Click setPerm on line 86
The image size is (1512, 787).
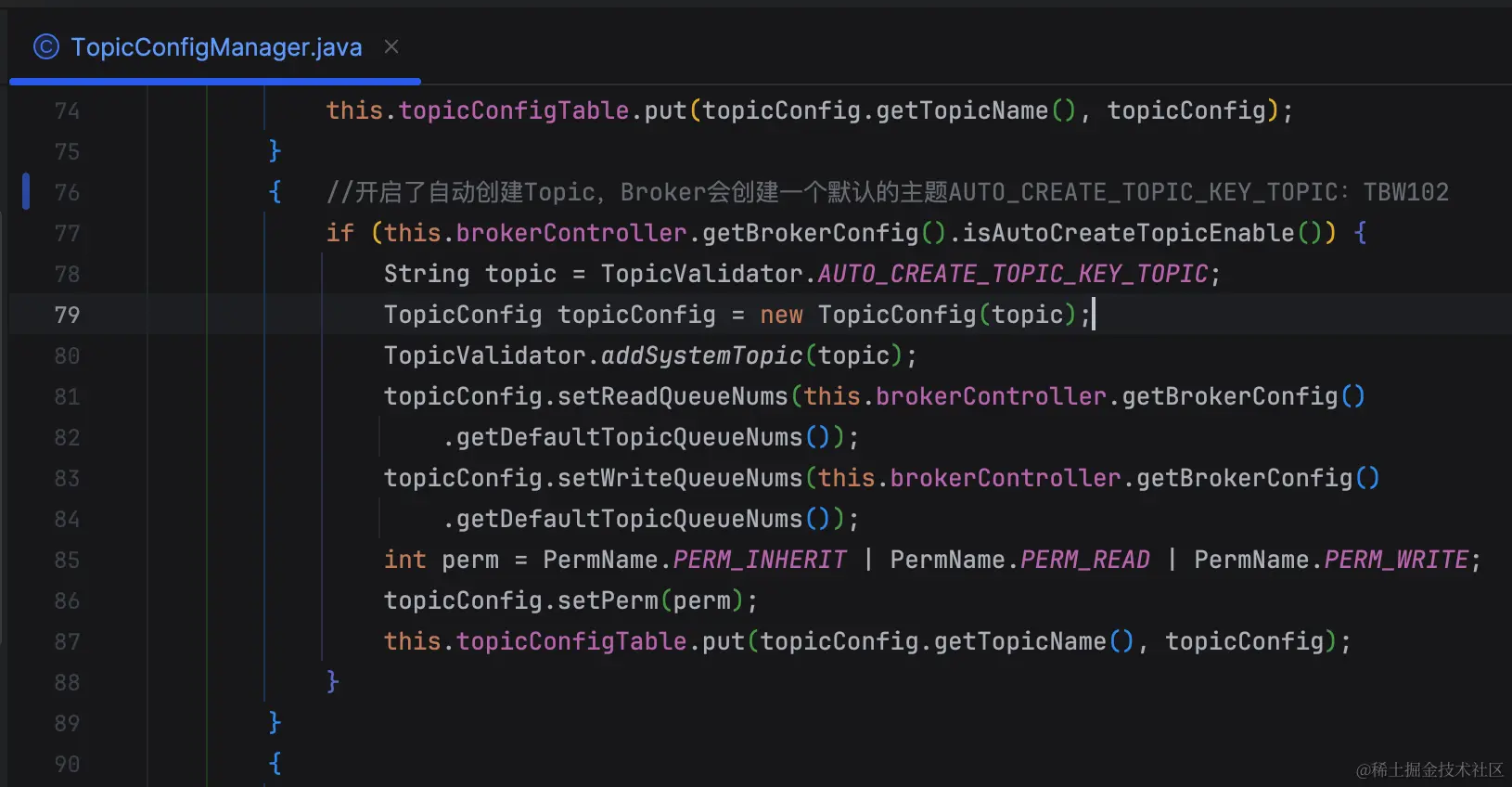pyautogui.click(x=608, y=600)
